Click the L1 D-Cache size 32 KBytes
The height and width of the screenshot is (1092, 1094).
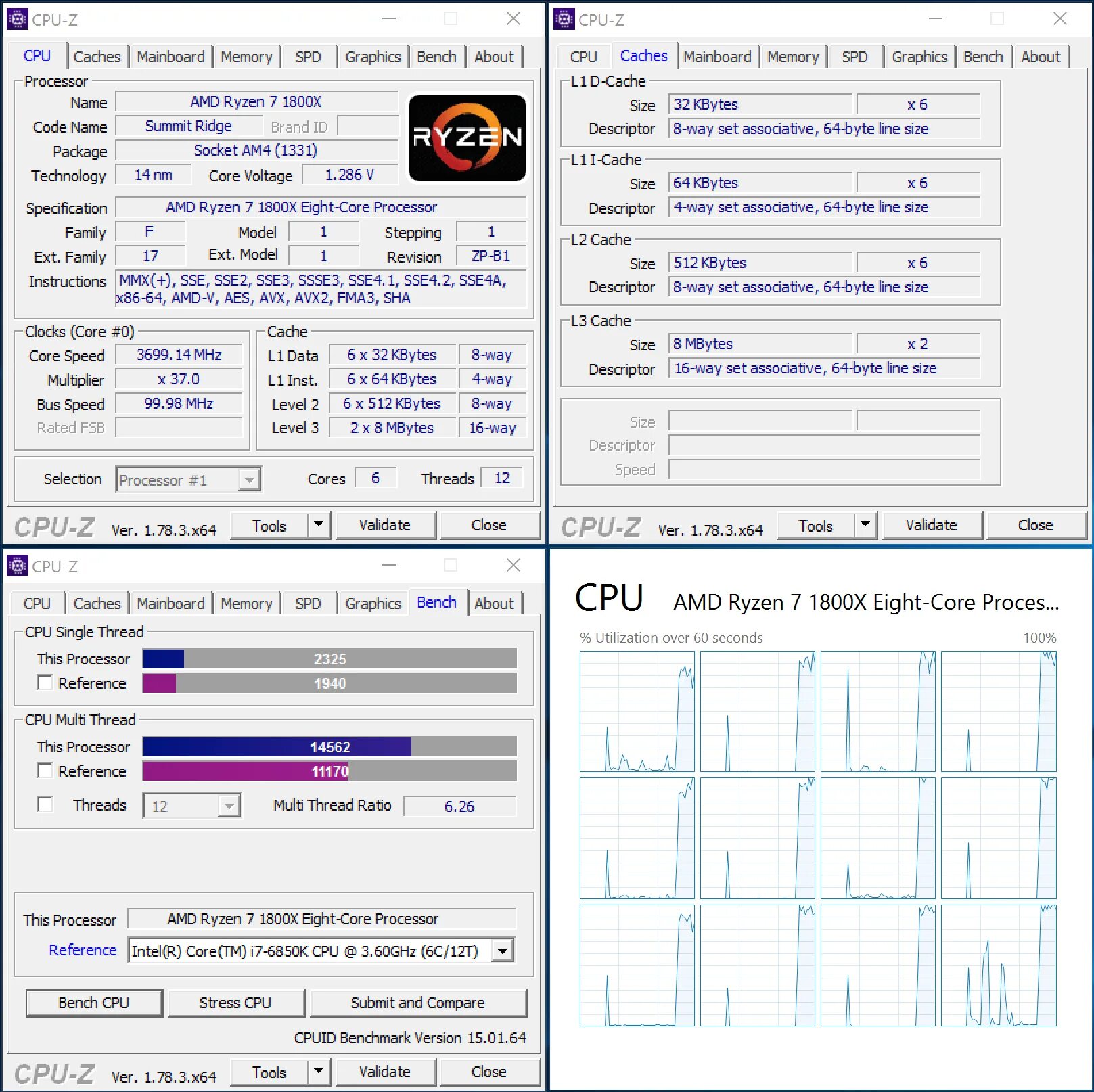pos(760,104)
